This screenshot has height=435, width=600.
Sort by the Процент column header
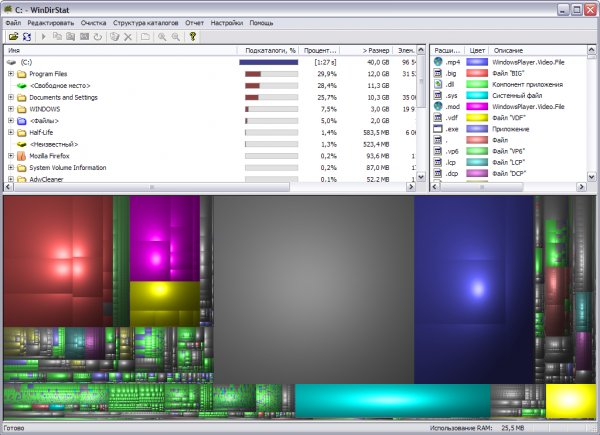[x=320, y=51]
